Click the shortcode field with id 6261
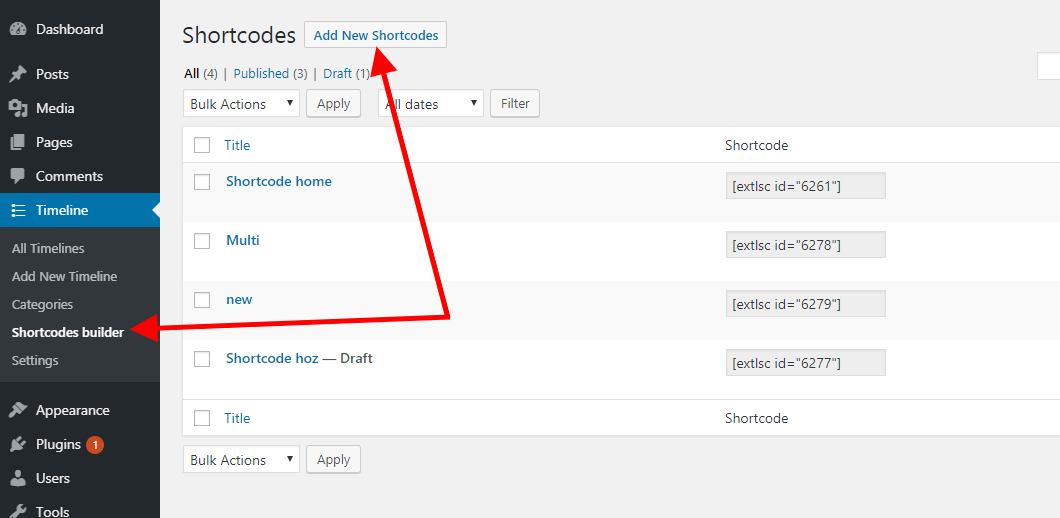 click(x=805, y=186)
